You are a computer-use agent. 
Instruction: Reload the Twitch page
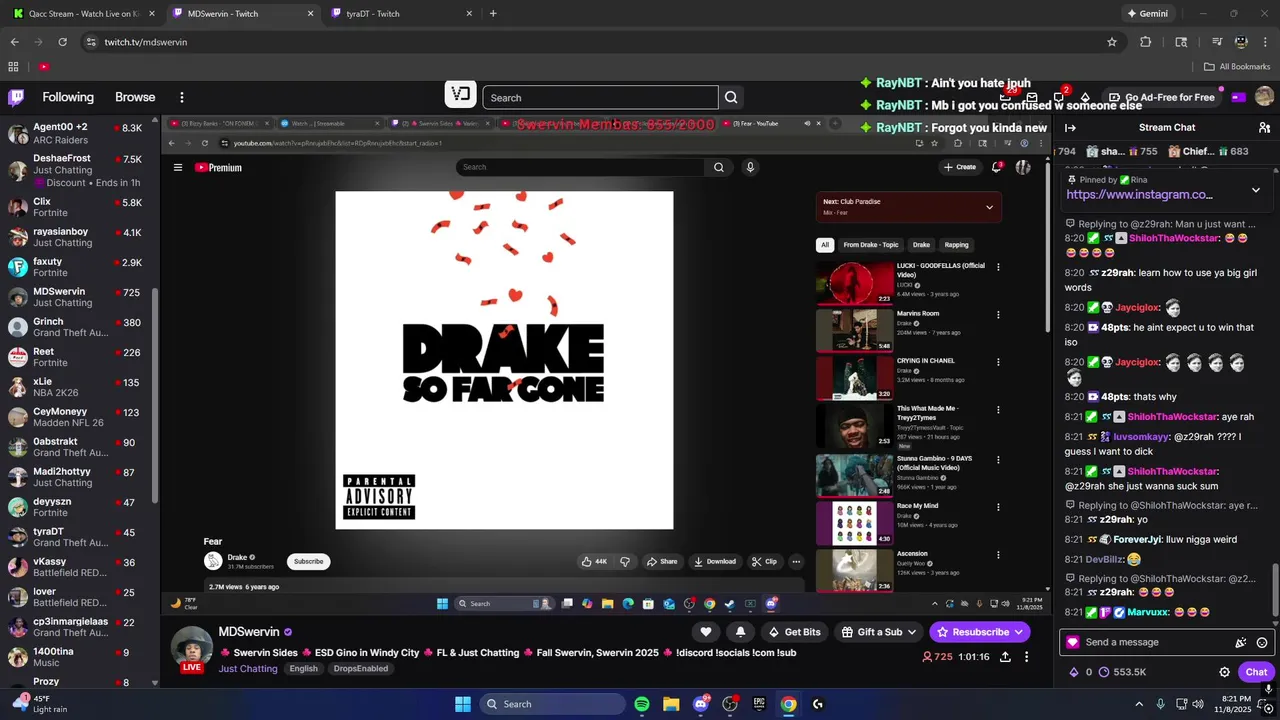pos(62,42)
